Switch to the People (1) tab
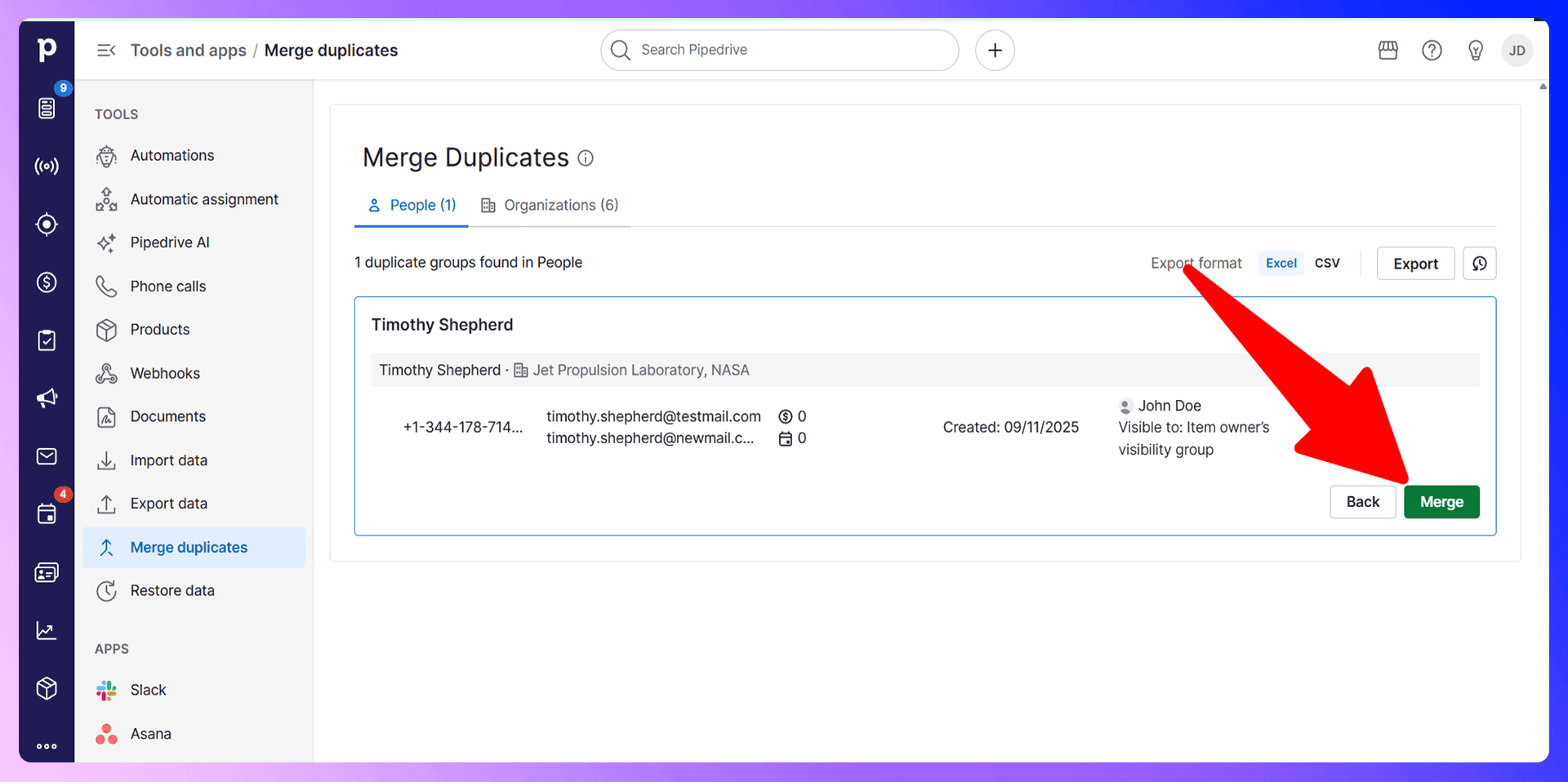Screen dimensions: 1568x782 412,205
